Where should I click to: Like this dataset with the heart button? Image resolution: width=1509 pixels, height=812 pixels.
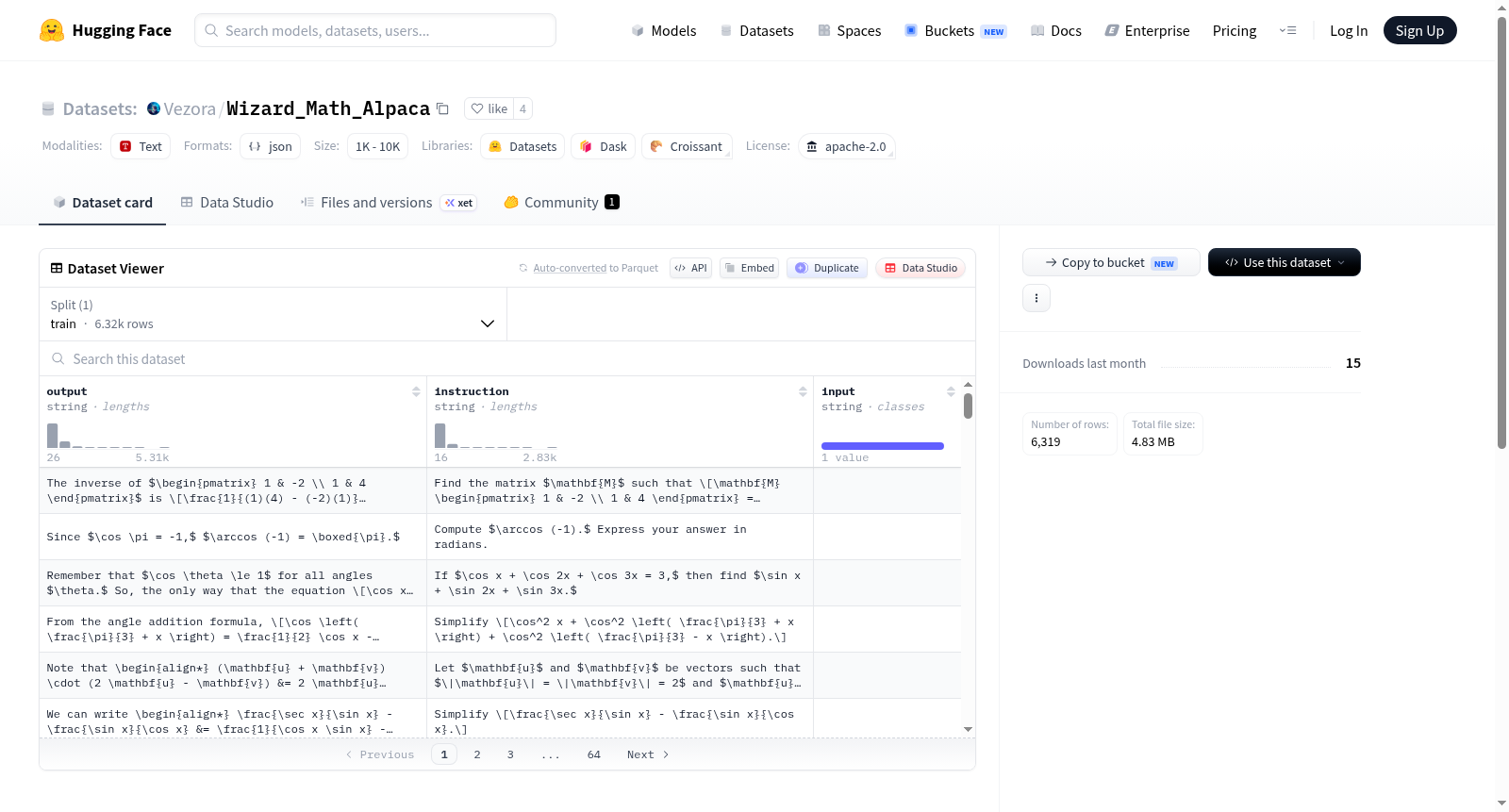click(x=489, y=108)
